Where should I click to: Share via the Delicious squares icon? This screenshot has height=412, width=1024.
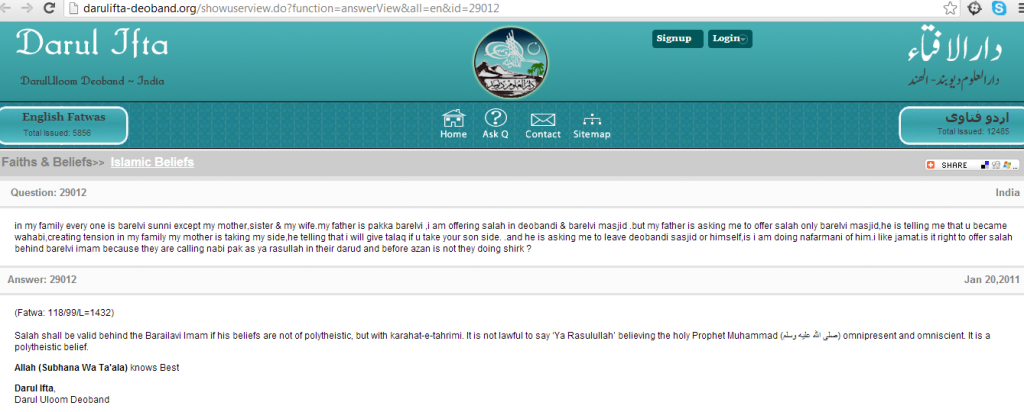[985, 165]
